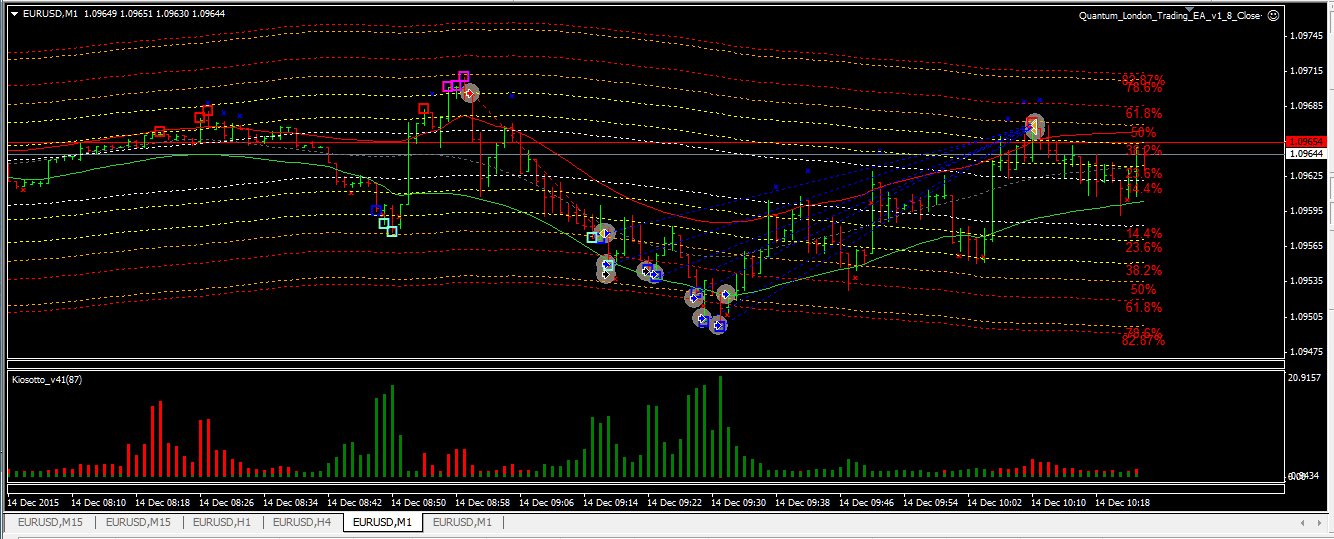Viewport: 1334px width, 539px height.
Task: Select the cyan square markers near 08:50 low
Action: (x=387, y=227)
